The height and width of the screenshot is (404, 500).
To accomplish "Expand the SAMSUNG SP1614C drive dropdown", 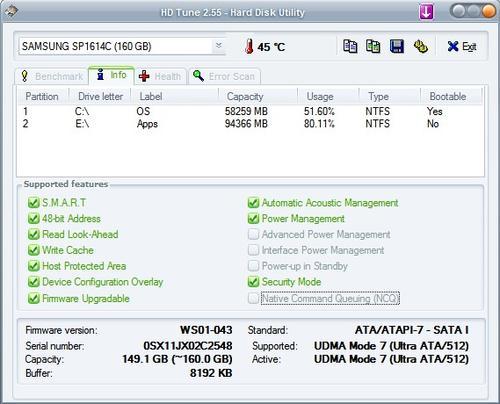I will tap(219, 46).
